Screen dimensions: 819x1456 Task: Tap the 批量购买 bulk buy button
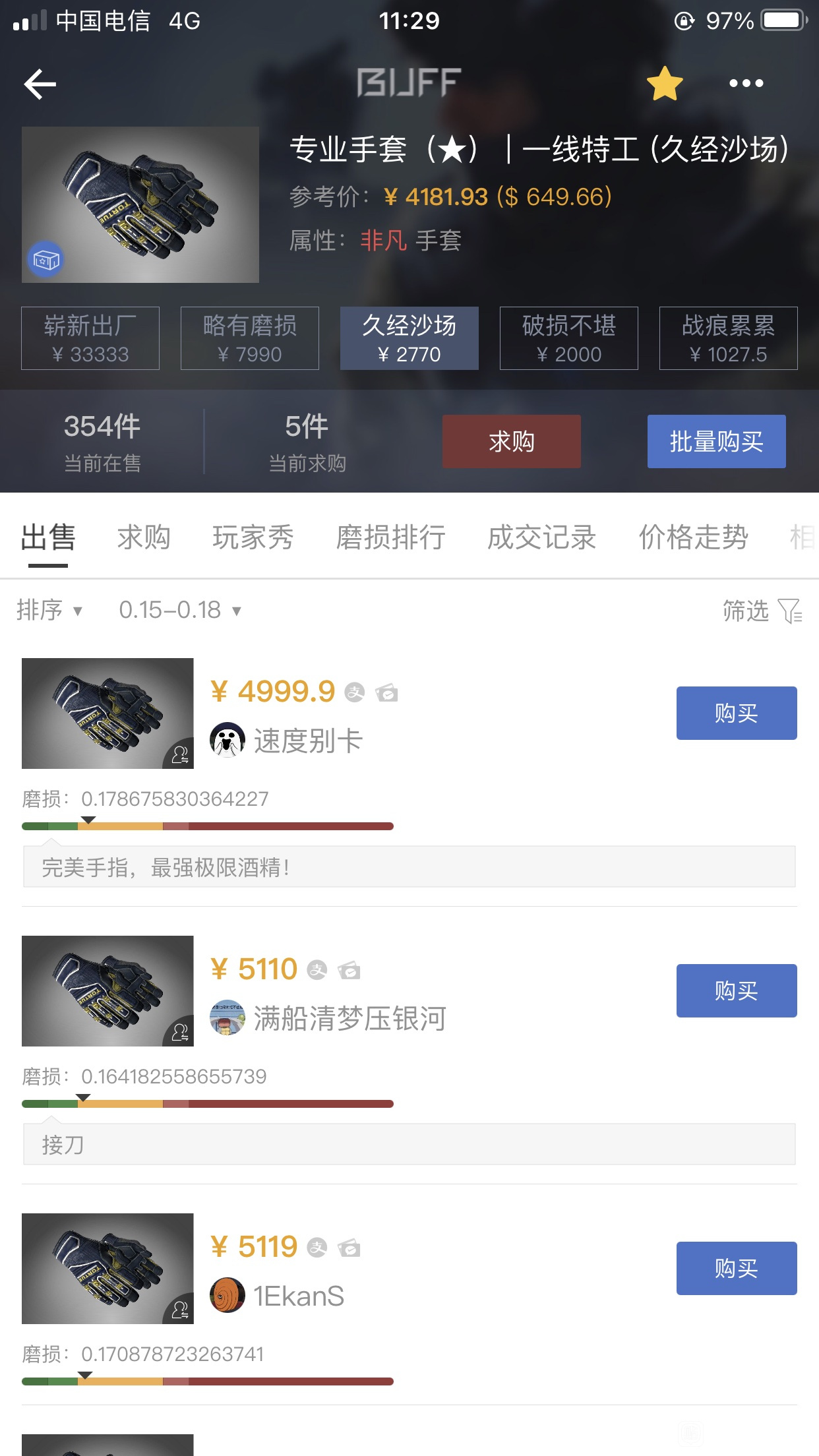point(717,441)
